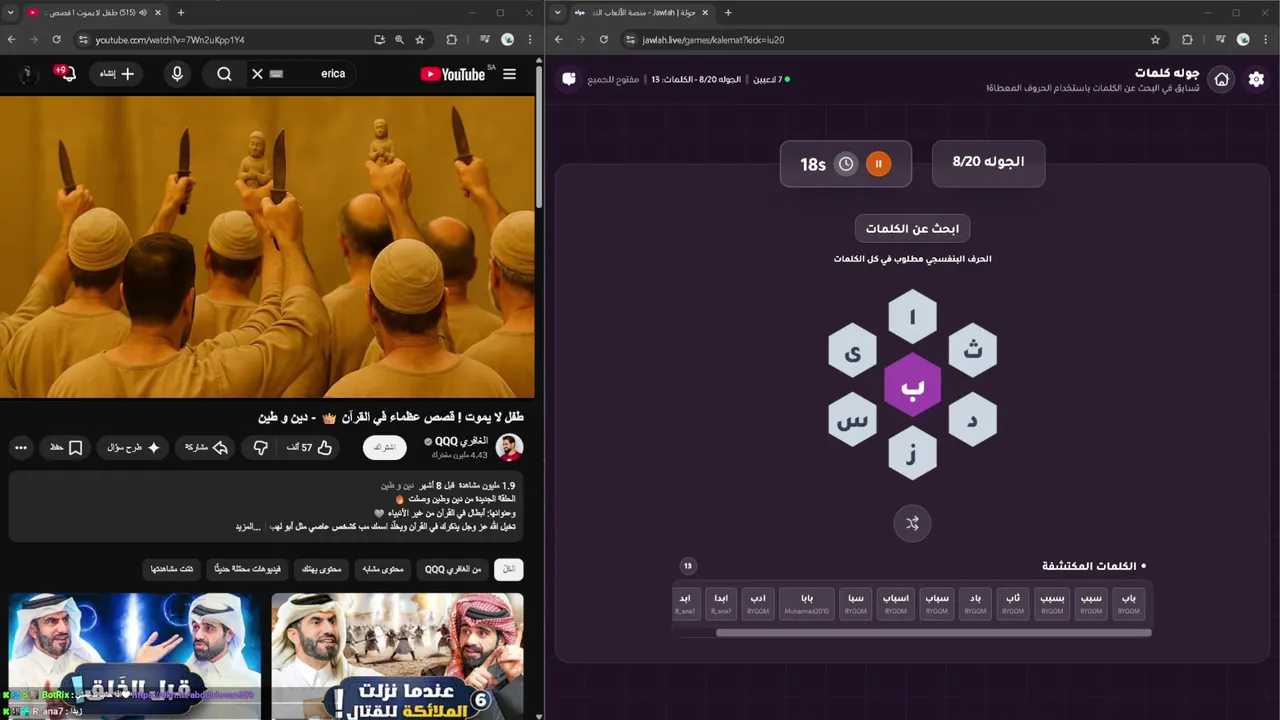This screenshot has height=720, width=1280.
Task: Click the إنشاء create button
Action: (x=117, y=74)
